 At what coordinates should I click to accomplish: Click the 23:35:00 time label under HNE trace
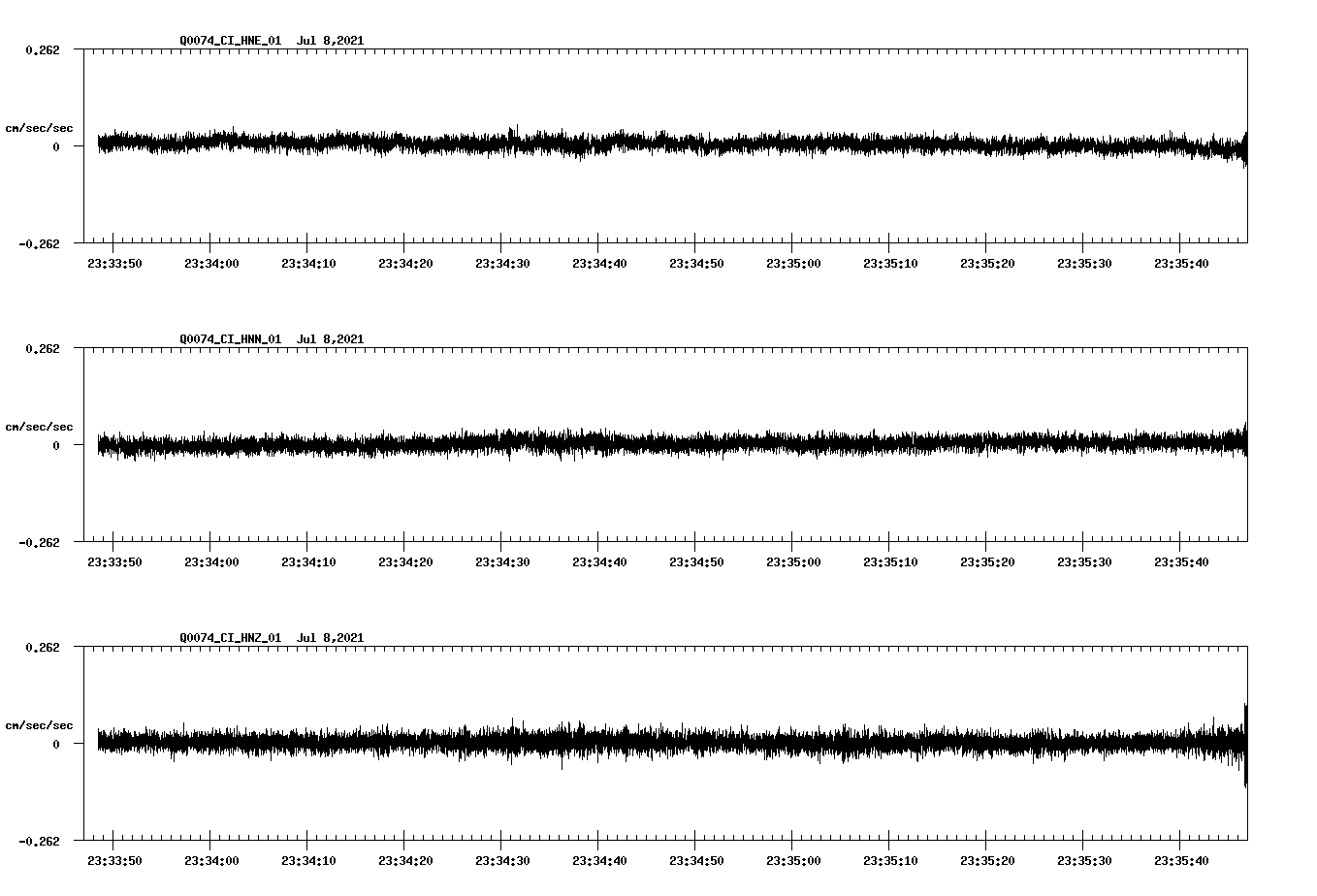793,262
